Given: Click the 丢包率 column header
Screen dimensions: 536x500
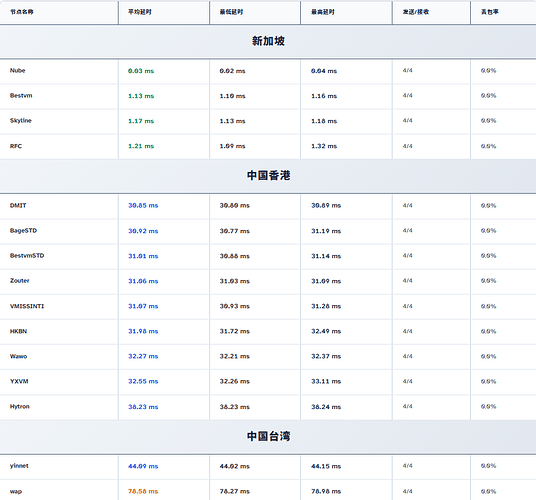Looking at the screenshot, I should [x=490, y=12].
